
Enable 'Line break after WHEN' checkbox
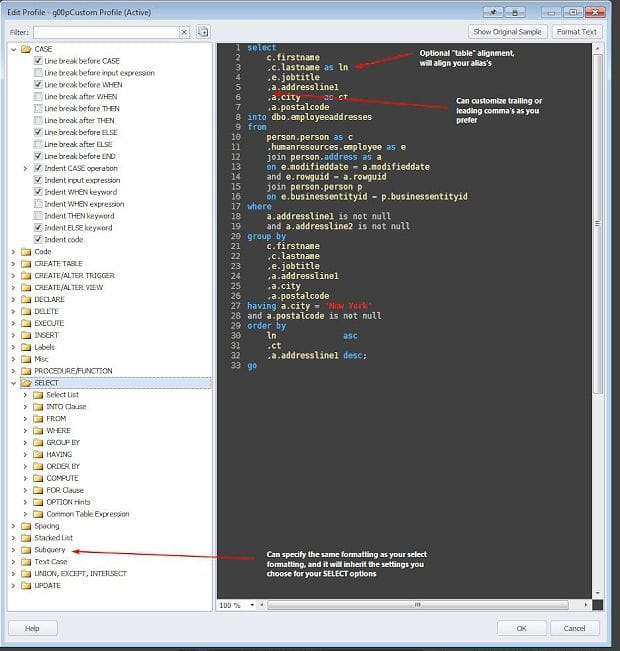click(x=39, y=97)
